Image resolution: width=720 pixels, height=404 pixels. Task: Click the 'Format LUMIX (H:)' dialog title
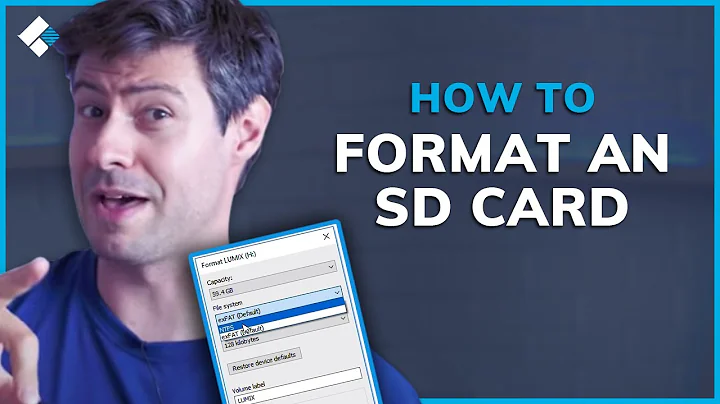[229, 259]
